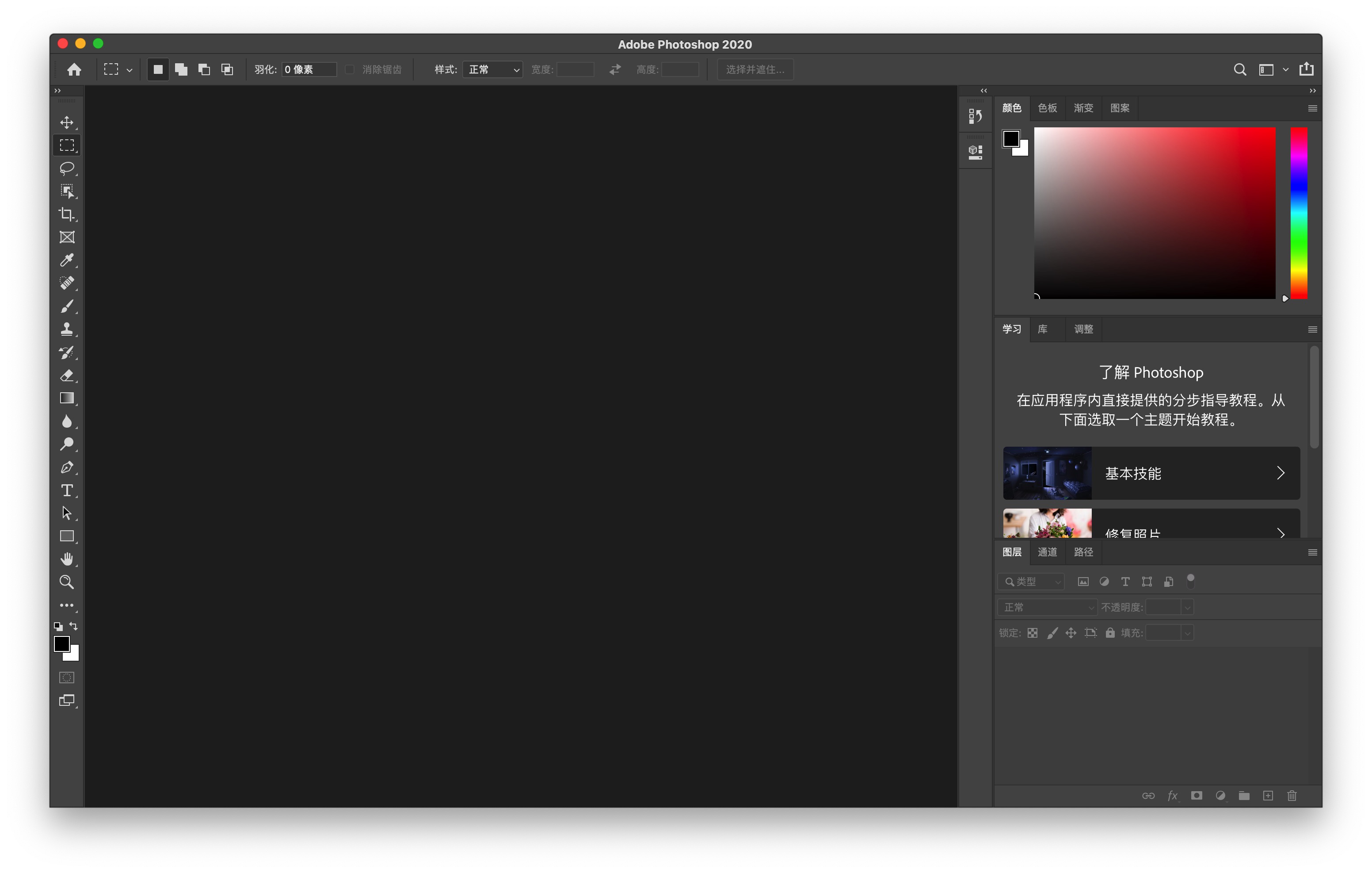Select the Path Selection tool
Image resolution: width=1372 pixels, height=873 pixels.
(67, 513)
